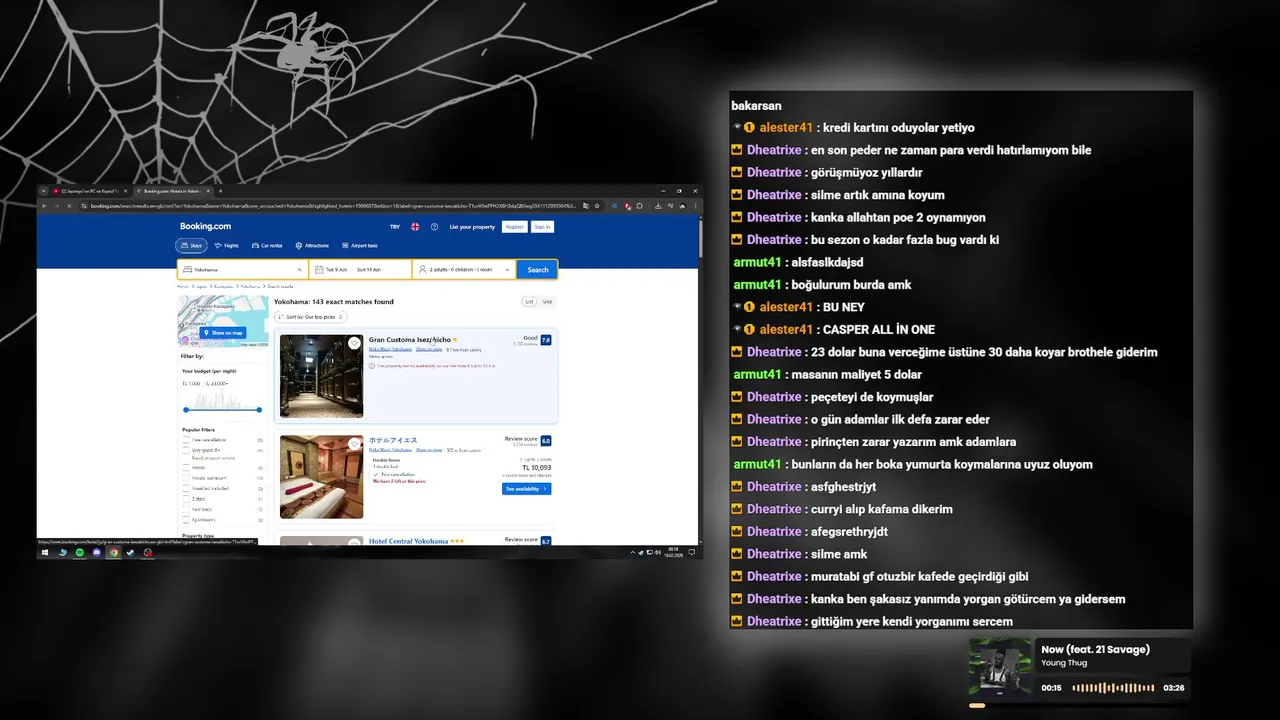Switch to the Flights tab
Image resolution: width=1280 pixels, height=720 pixels.
227,245
